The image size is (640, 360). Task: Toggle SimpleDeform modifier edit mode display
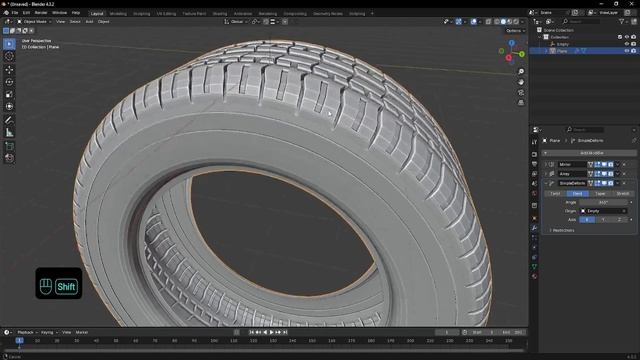(x=598, y=183)
